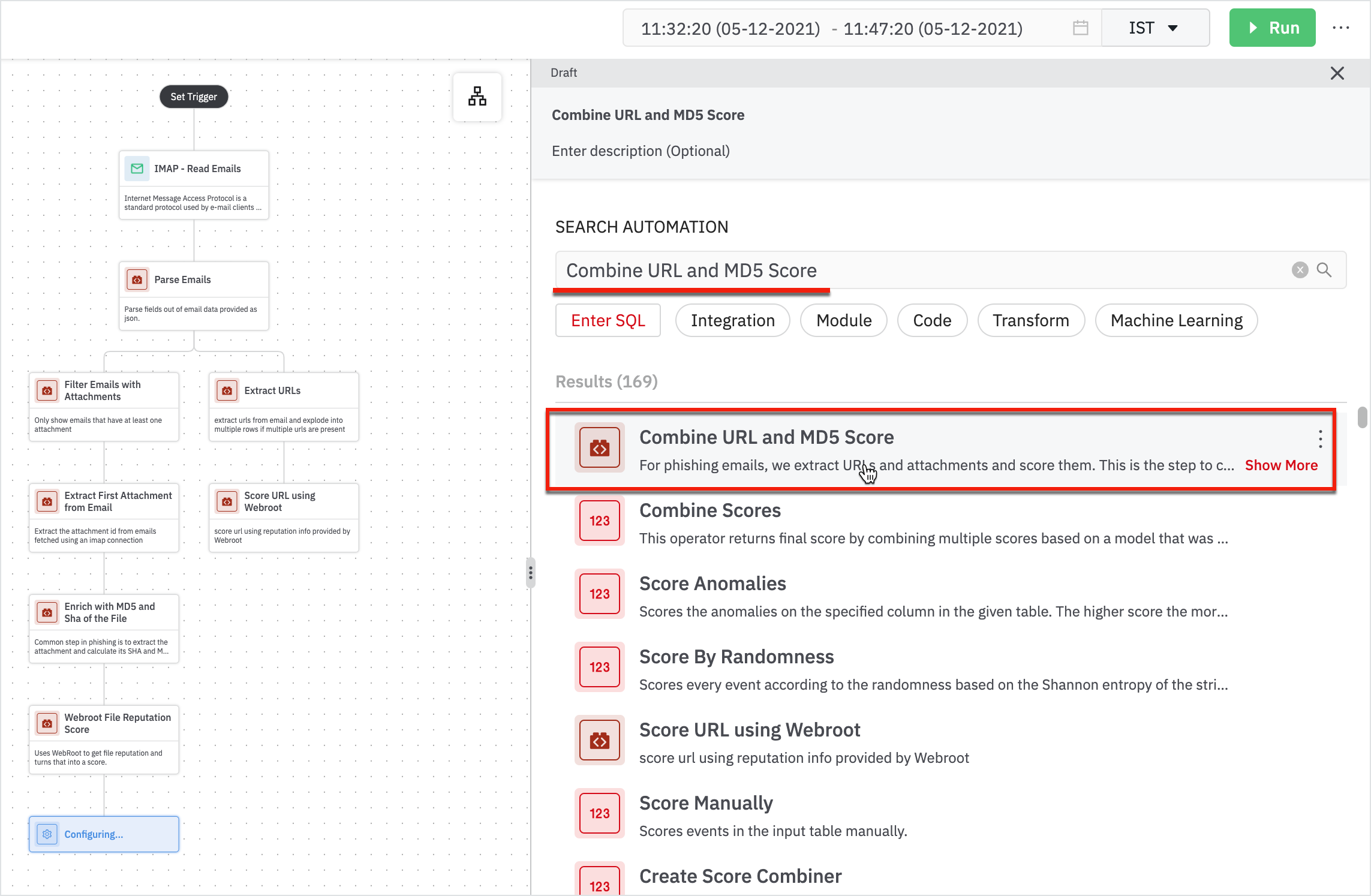This screenshot has width=1371, height=896.
Task: Click the Configuring node gear icon
Action: coord(47,834)
